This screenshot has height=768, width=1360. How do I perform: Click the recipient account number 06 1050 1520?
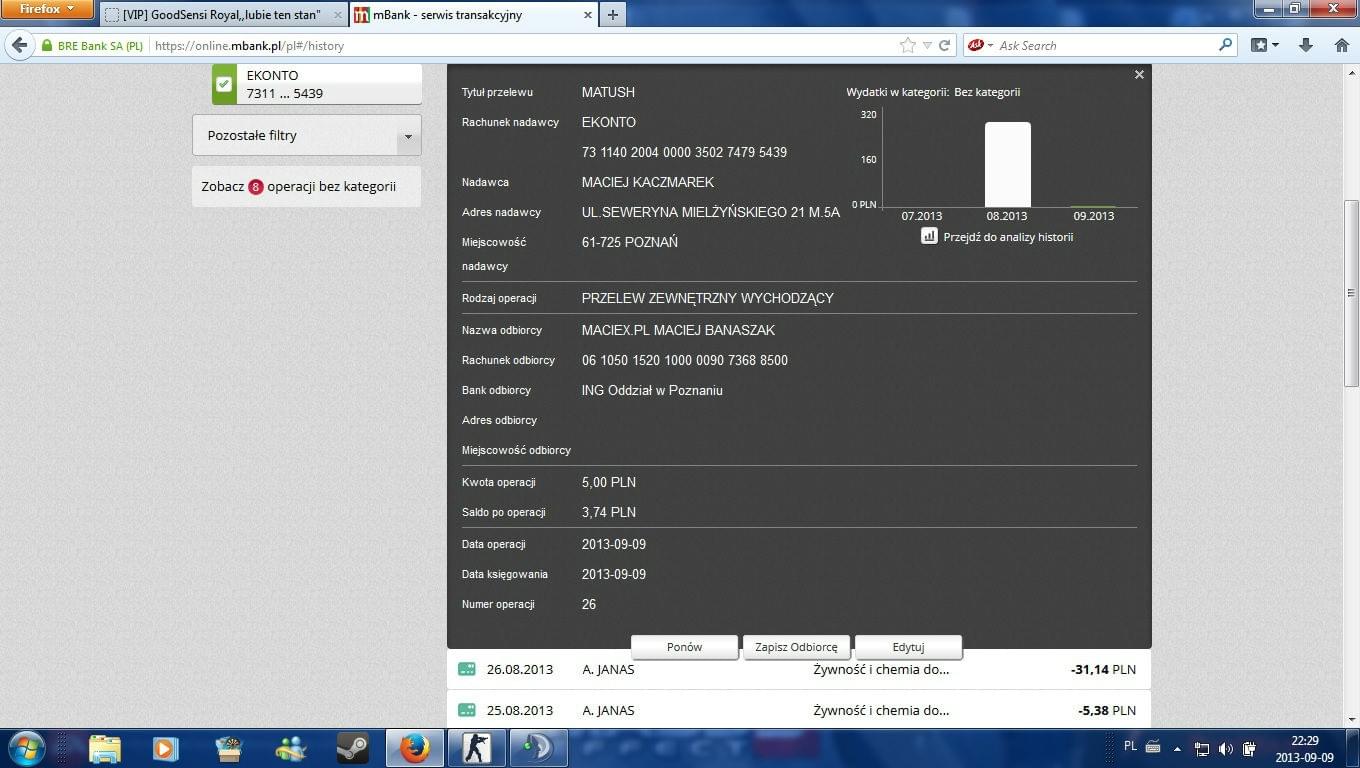pyautogui.click(x=685, y=360)
